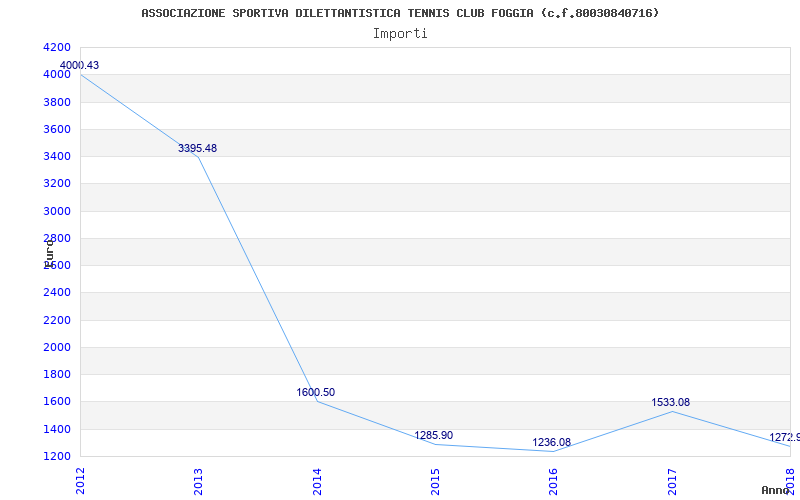Click the Importi subtitle

(400, 34)
